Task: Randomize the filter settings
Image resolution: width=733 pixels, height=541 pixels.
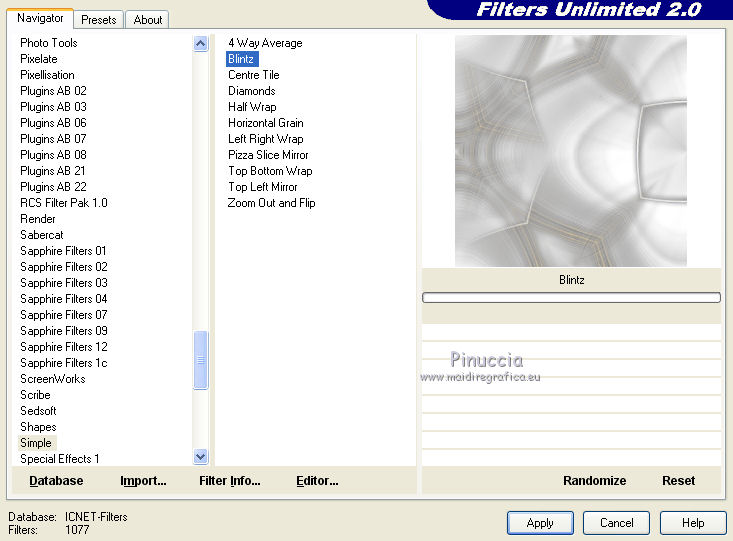Action: click(x=594, y=481)
